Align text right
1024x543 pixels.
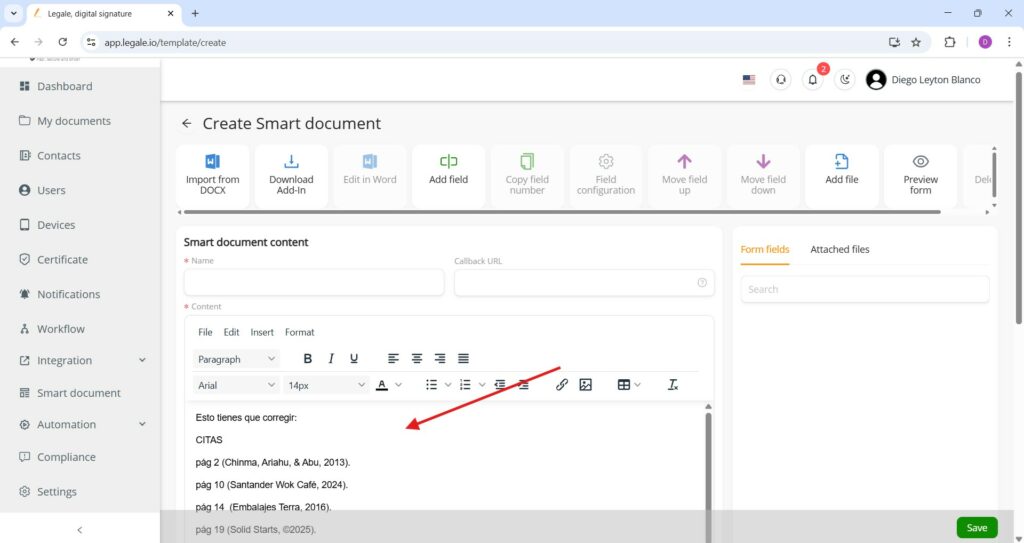click(440, 359)
